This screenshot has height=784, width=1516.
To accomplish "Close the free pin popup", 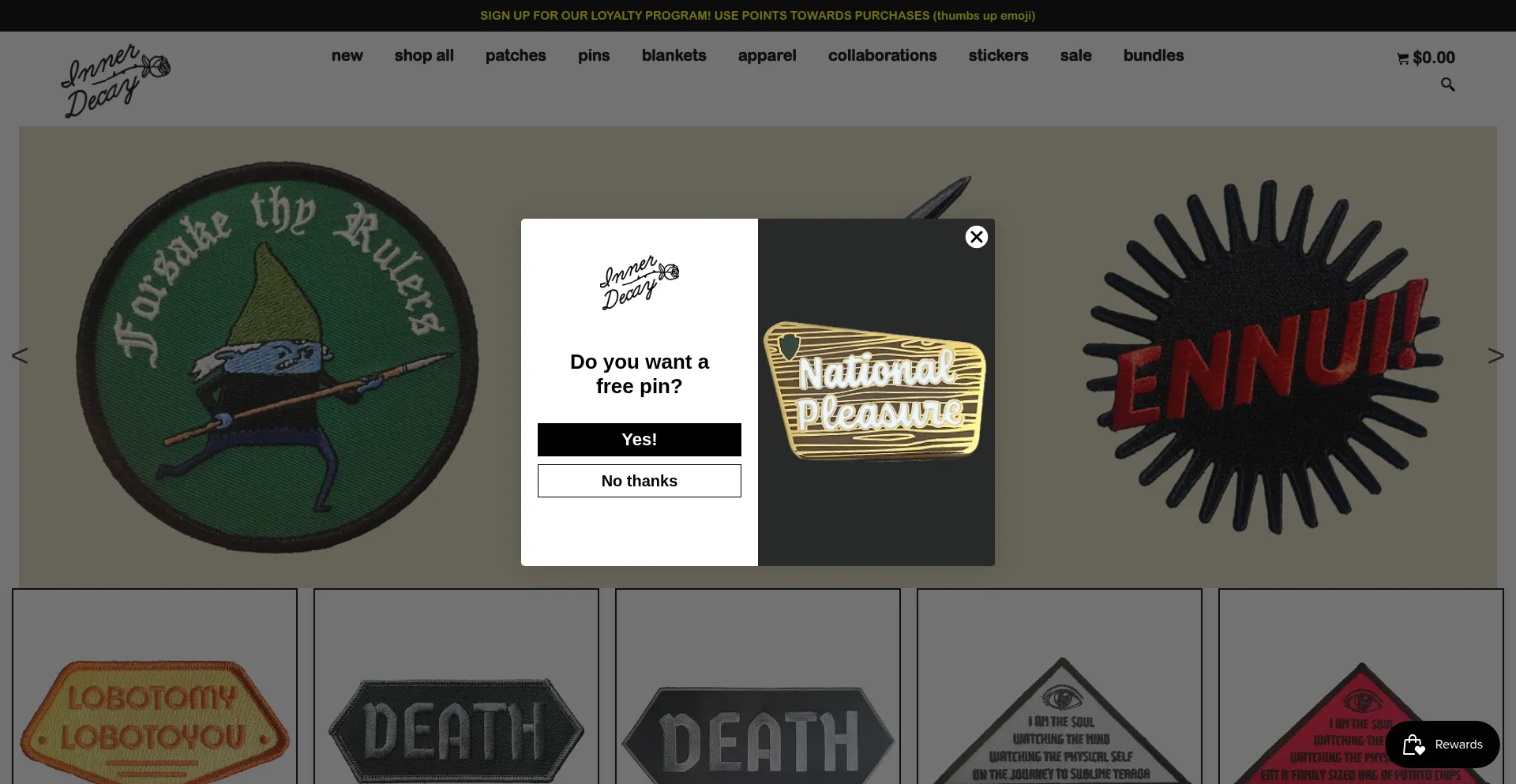I will [977, 237].
